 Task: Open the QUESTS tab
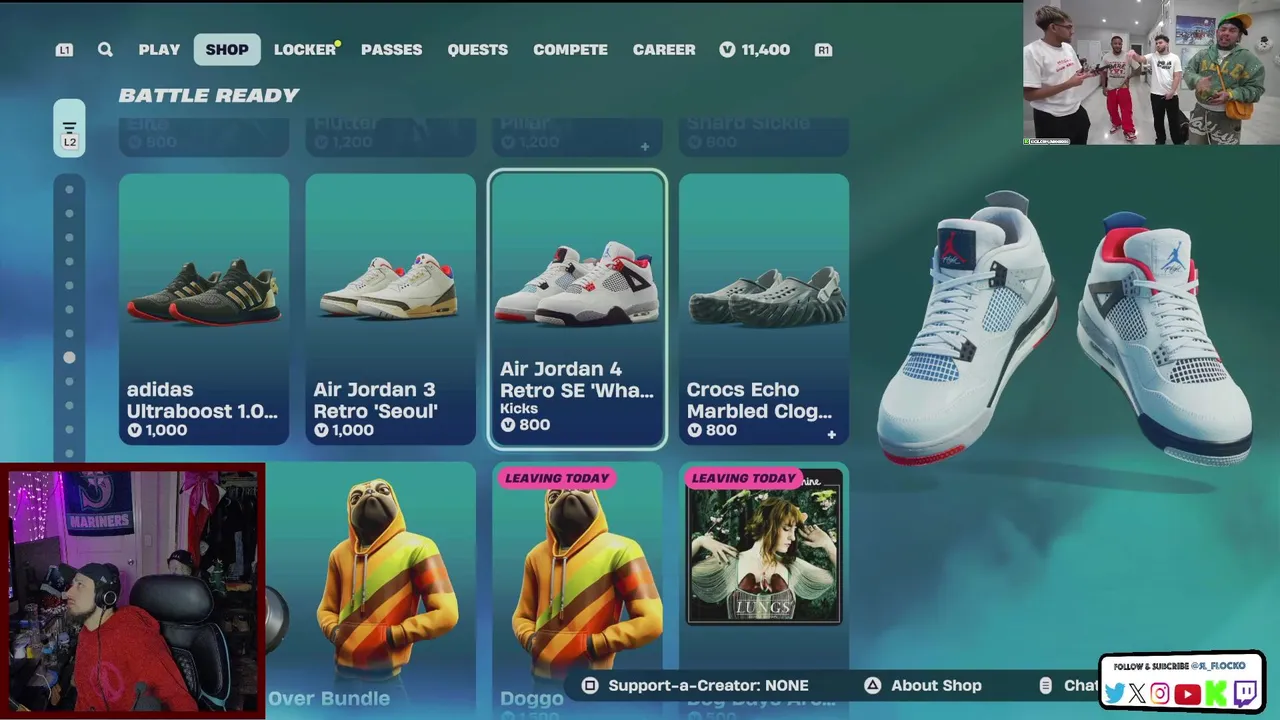[x=477, y=49]
